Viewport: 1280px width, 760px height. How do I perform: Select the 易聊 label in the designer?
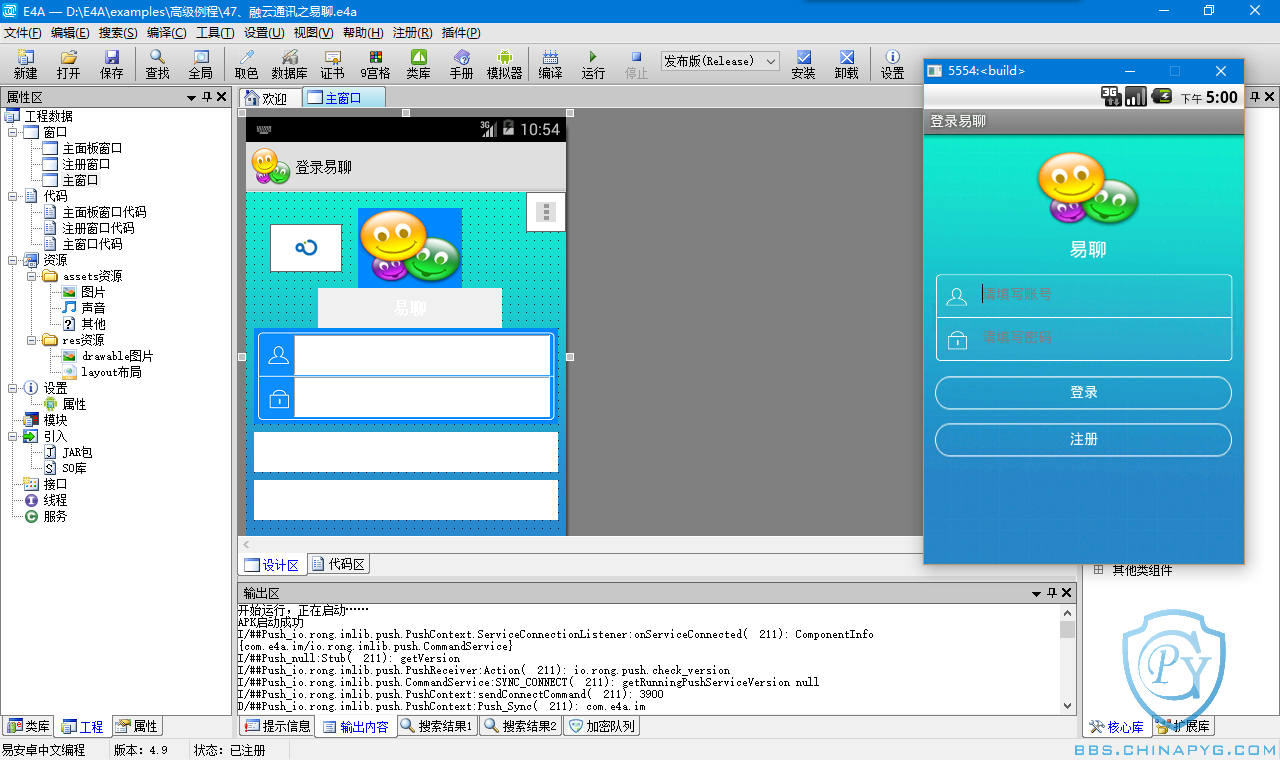click(x=409, y=308)
